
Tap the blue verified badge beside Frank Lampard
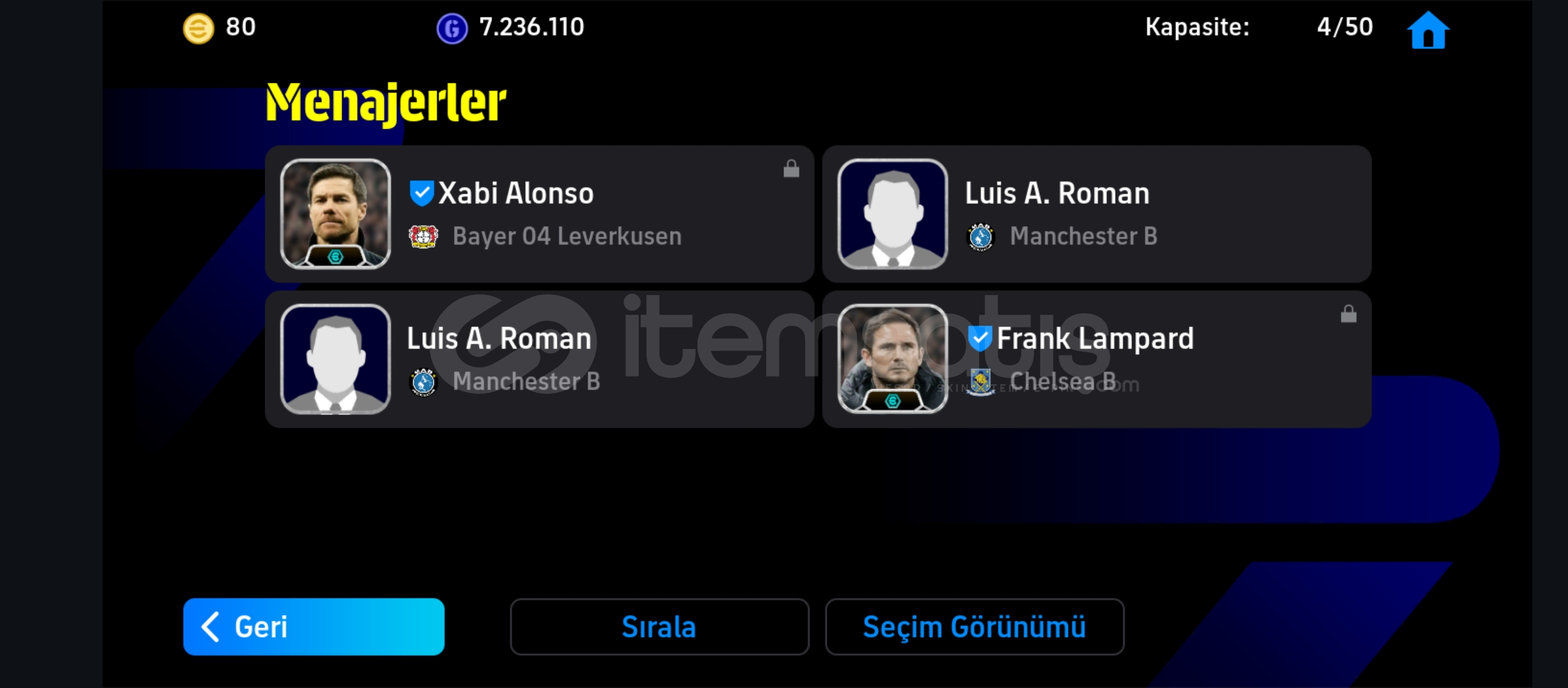(x=979, y=338)
